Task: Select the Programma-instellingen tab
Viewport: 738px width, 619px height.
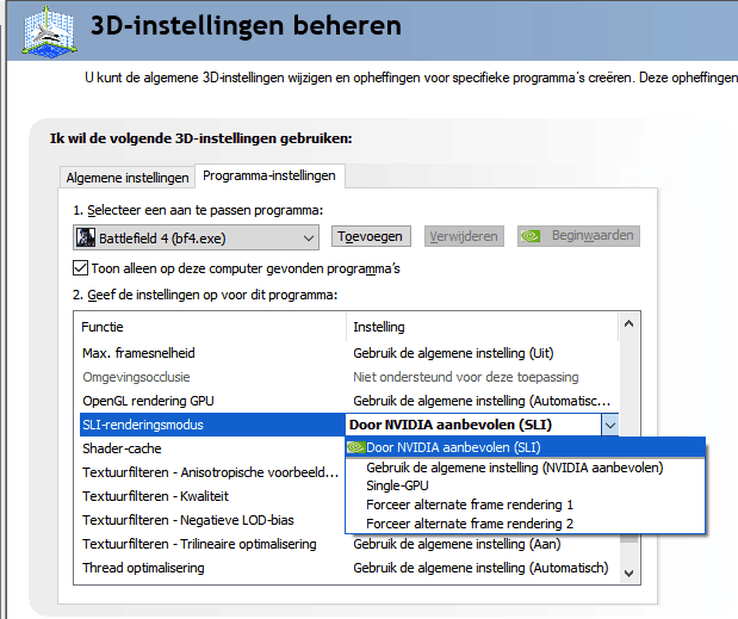Action: pos(270,176)
